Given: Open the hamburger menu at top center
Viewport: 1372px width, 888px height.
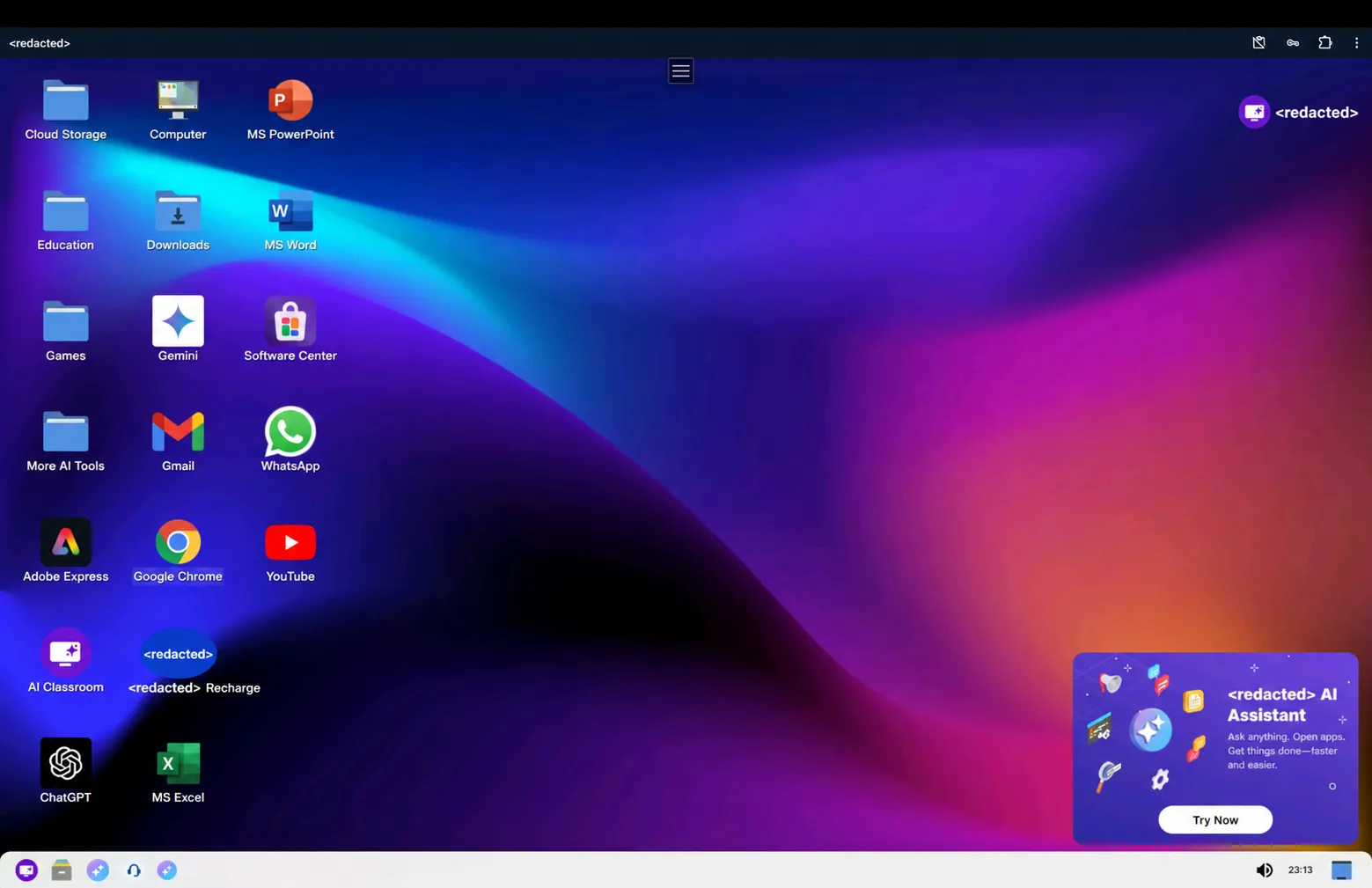Looking at the screenshot, I should [680, 70].
